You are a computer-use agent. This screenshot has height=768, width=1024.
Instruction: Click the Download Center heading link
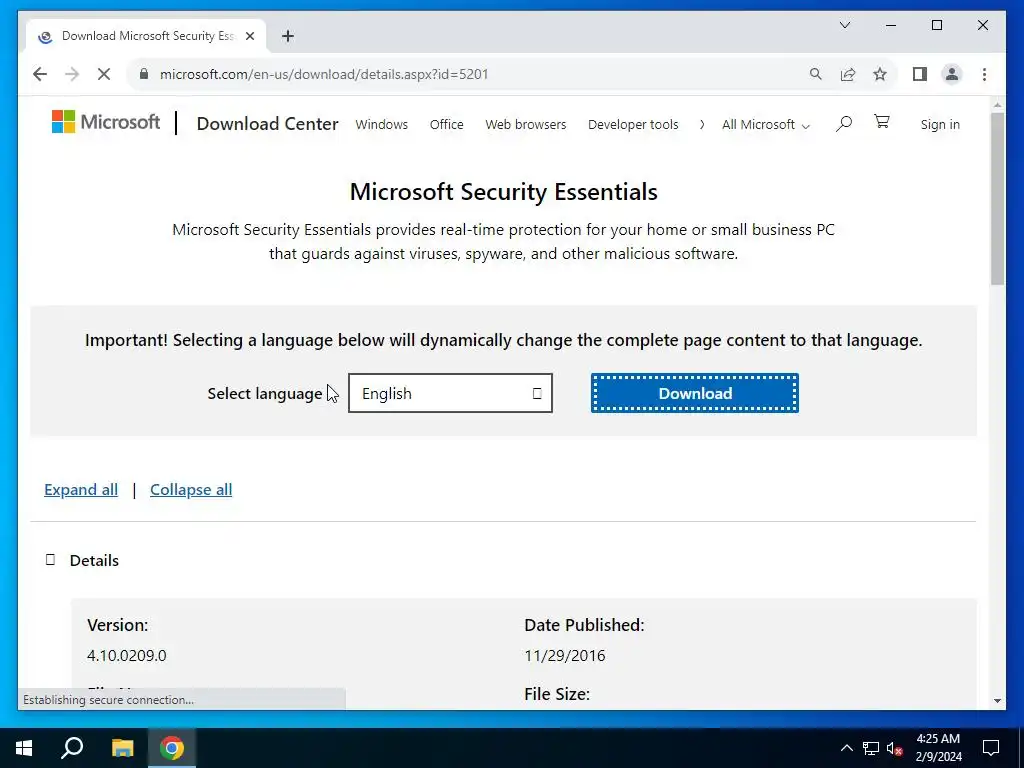(267, 123)
